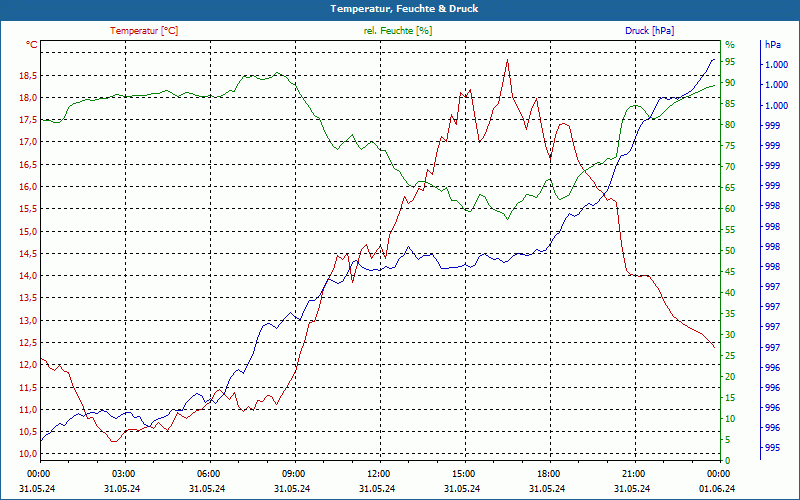Click the '12,5' temperature axis value

tap(28, 342)
